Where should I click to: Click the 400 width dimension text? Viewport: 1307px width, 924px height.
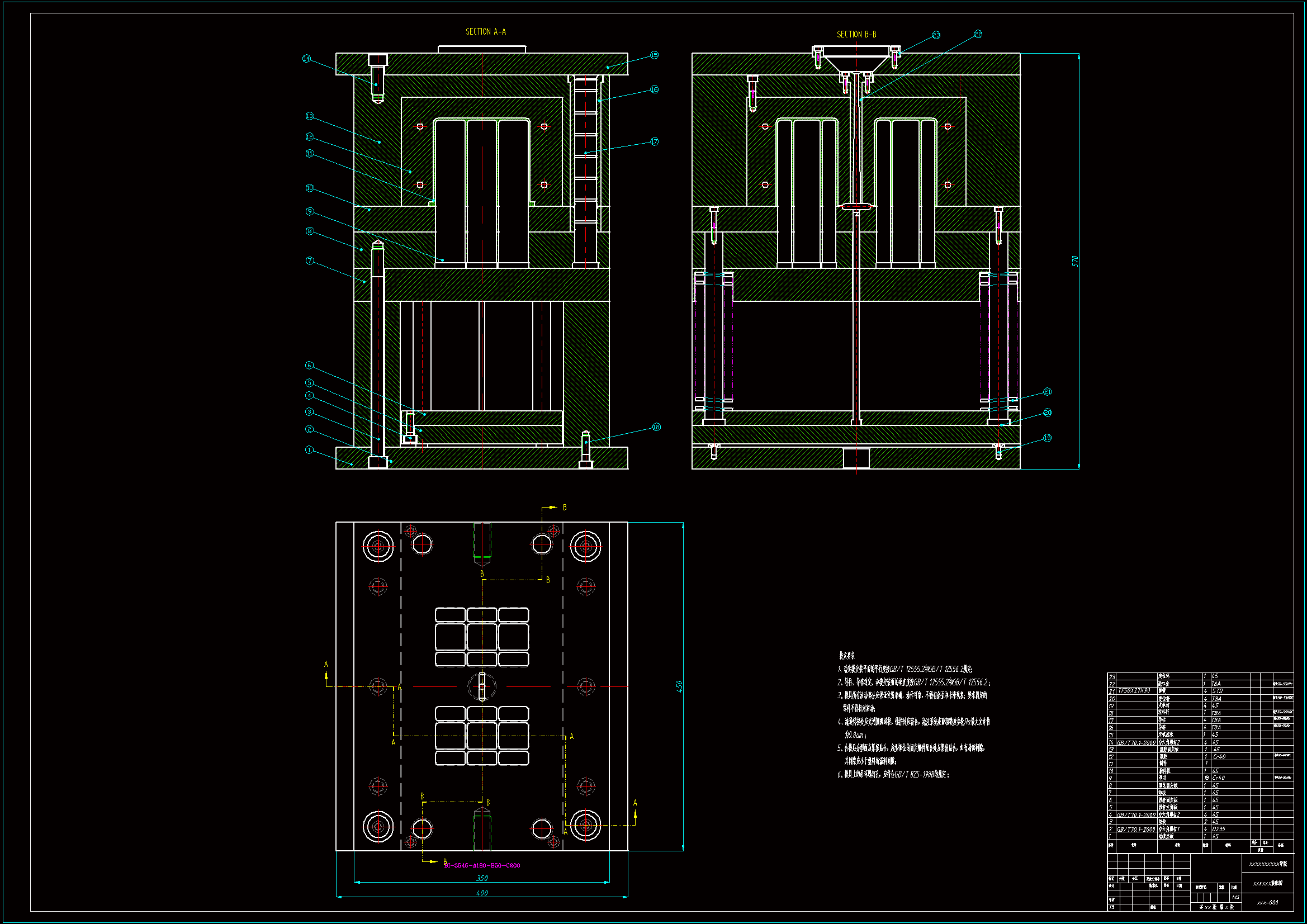coord(481,893)
